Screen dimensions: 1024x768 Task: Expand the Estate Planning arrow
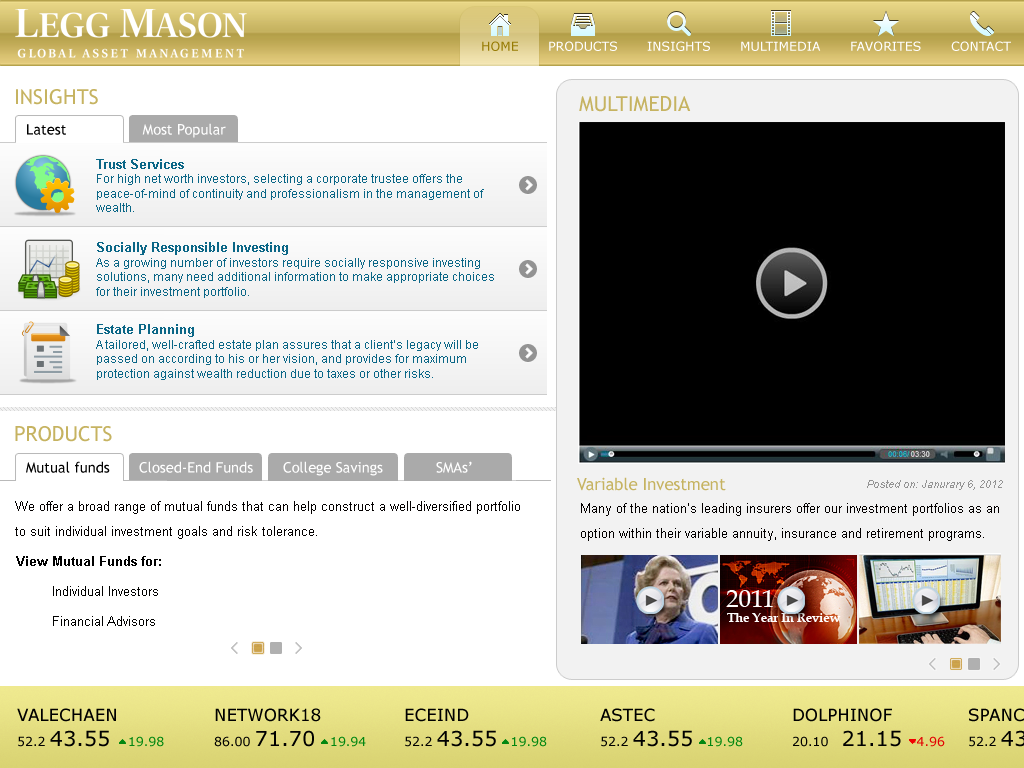528,353
